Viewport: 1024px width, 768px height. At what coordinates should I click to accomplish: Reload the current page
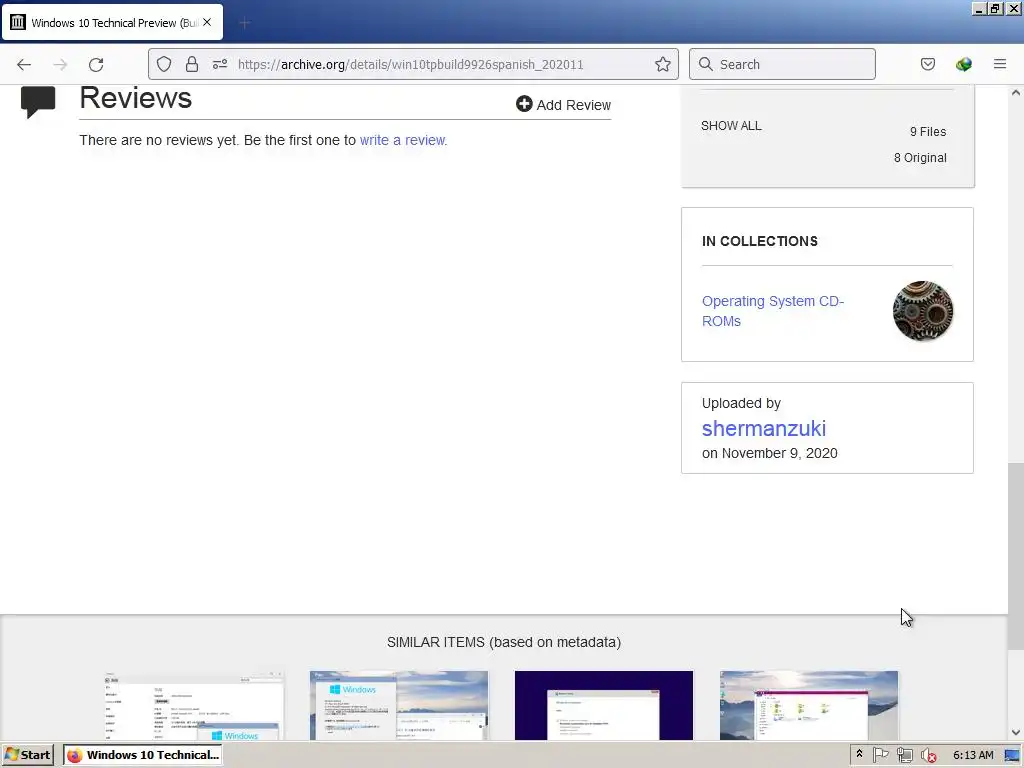point(96,64)
